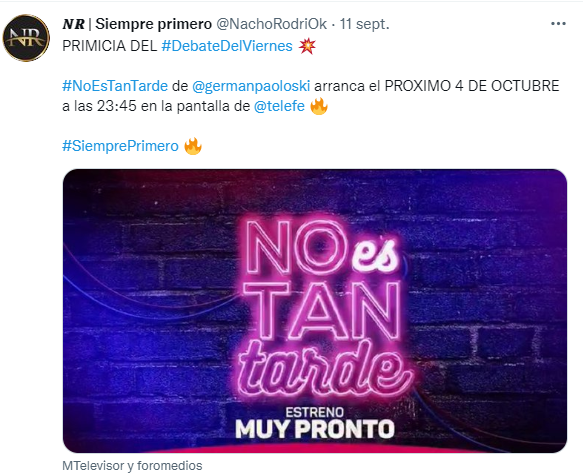Click the MTelevisor y foromedios caption
The width and height of the screenshot is (583, 473).
point(132,466)
